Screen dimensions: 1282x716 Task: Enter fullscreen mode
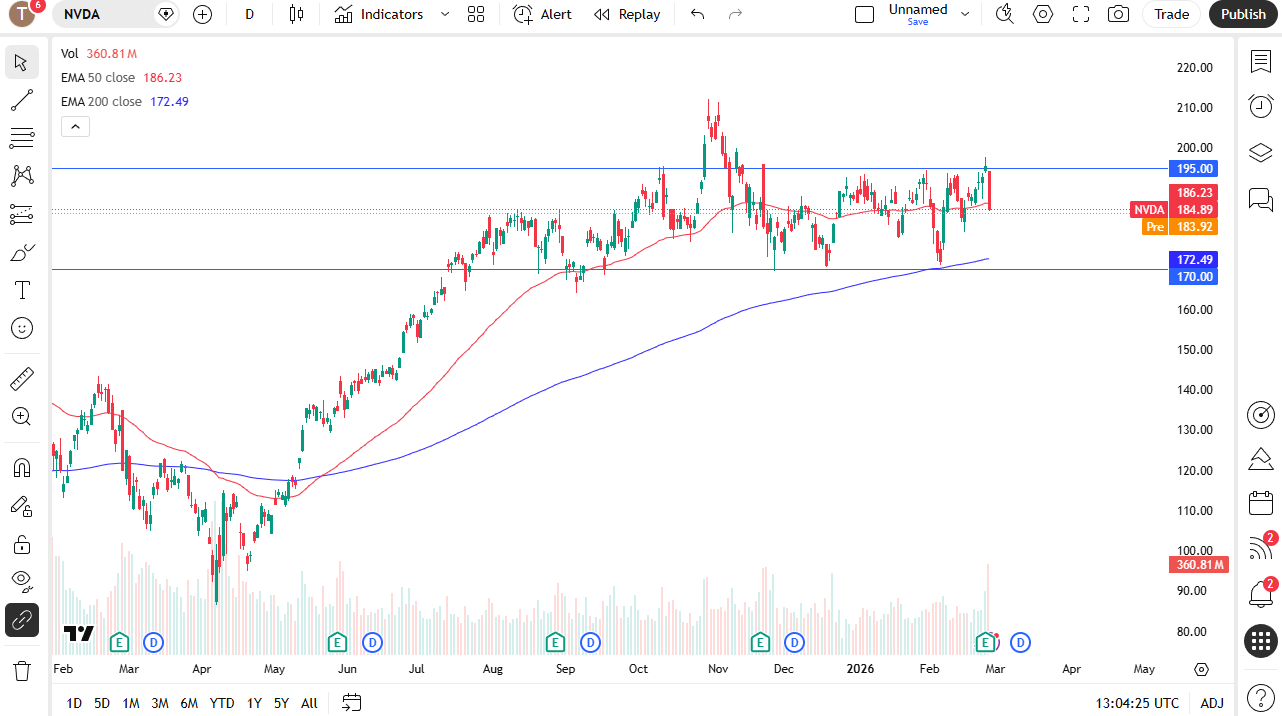click(1081, 14)
